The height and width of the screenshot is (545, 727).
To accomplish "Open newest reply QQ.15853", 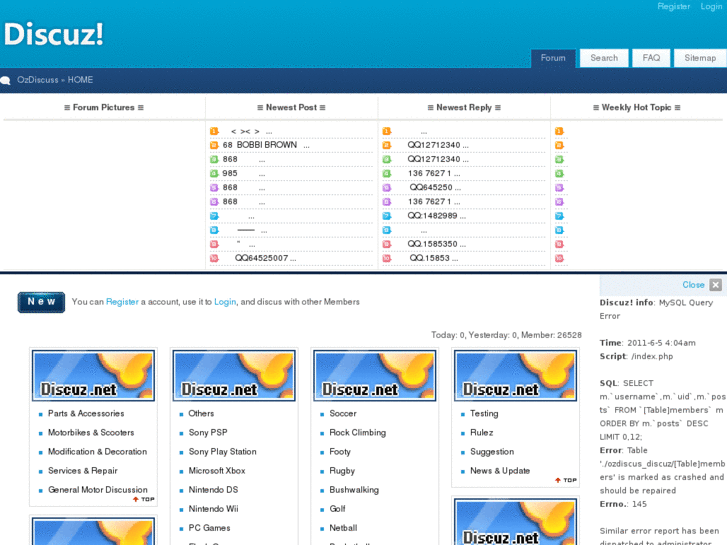I will 434,258.
